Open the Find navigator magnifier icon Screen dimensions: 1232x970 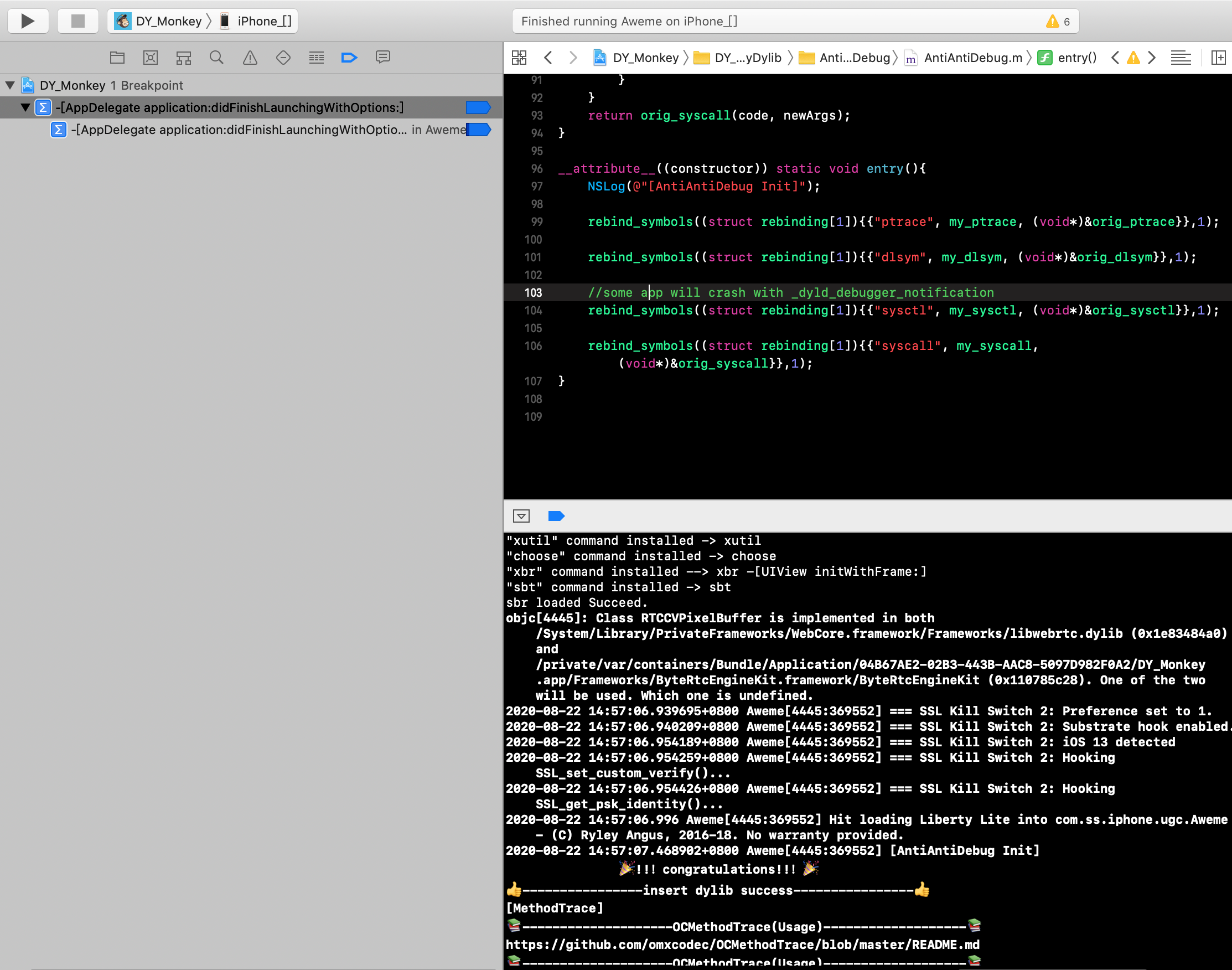(216, 58)
